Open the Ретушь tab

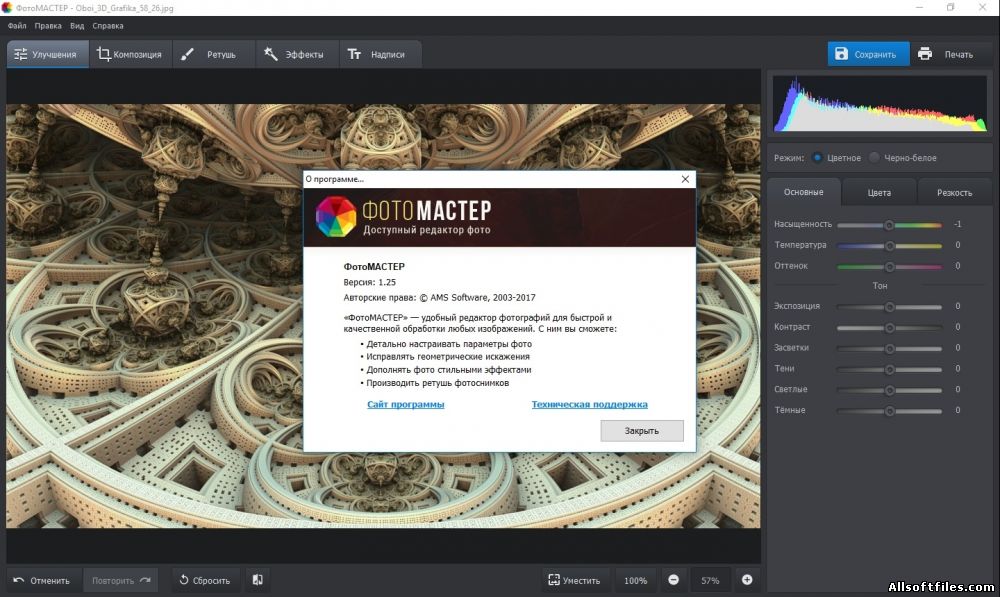tap(214, 54)
